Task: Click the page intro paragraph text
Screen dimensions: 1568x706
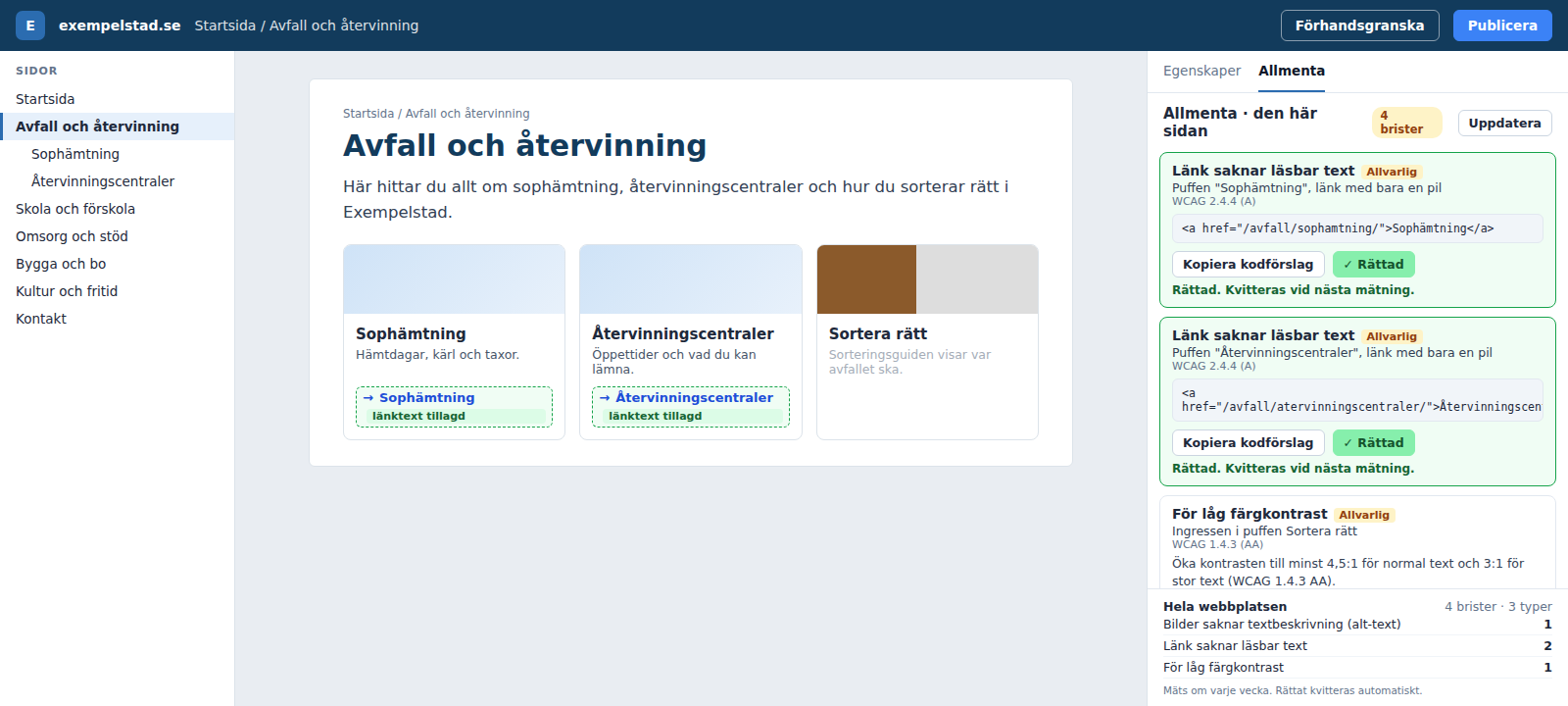Action: [x=675, y=199]
